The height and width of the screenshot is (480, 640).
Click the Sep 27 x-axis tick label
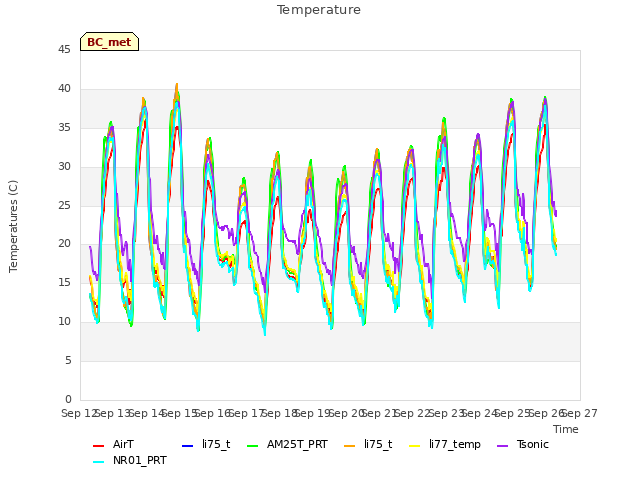click(x=580, y=413)
